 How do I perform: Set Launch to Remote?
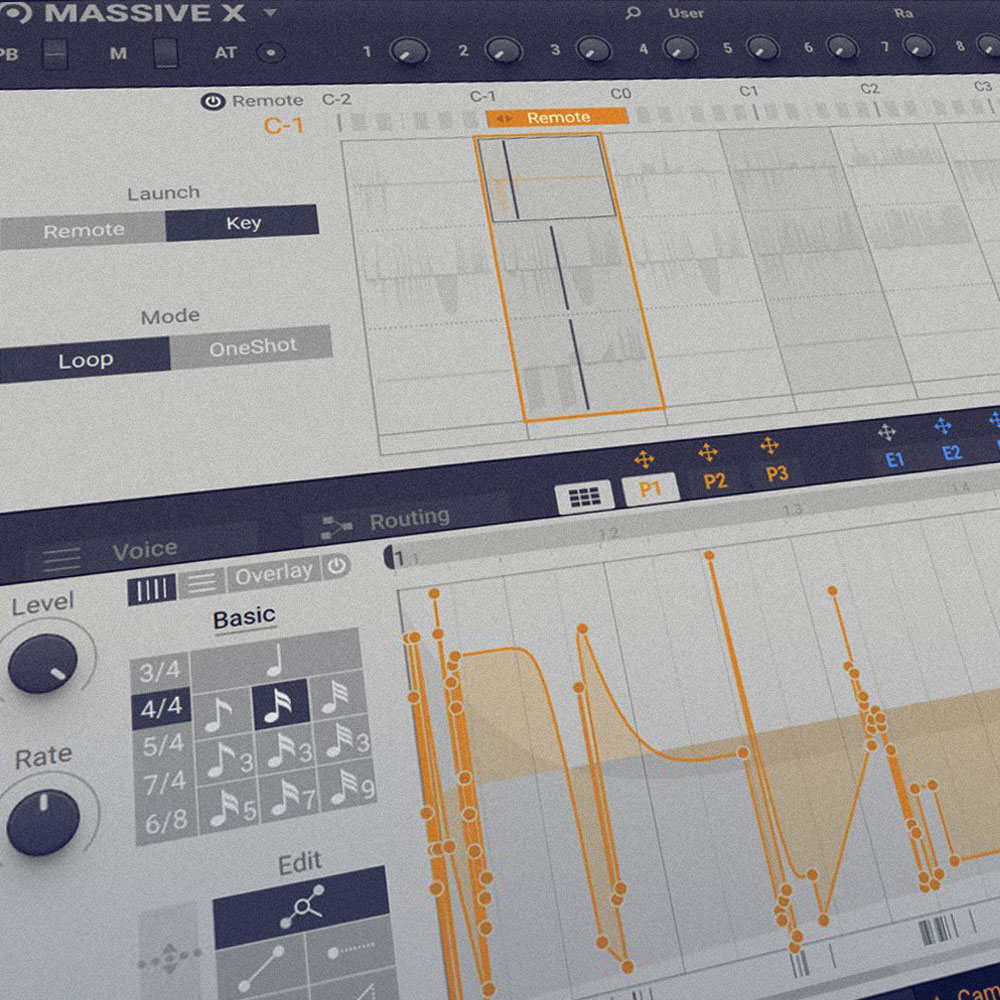(83, 230)
